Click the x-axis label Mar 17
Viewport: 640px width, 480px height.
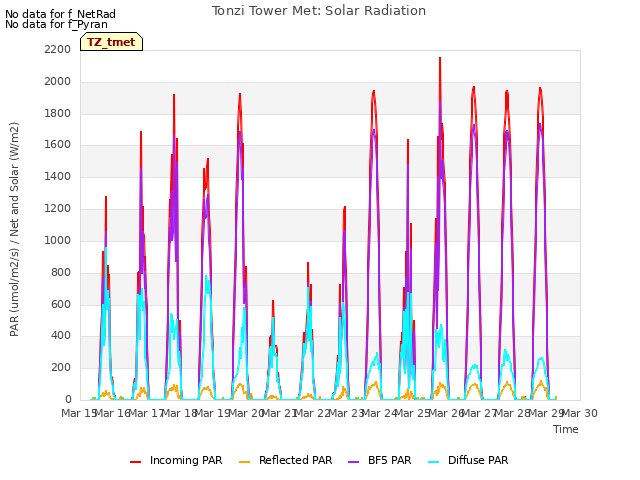[x=147, y=413]
